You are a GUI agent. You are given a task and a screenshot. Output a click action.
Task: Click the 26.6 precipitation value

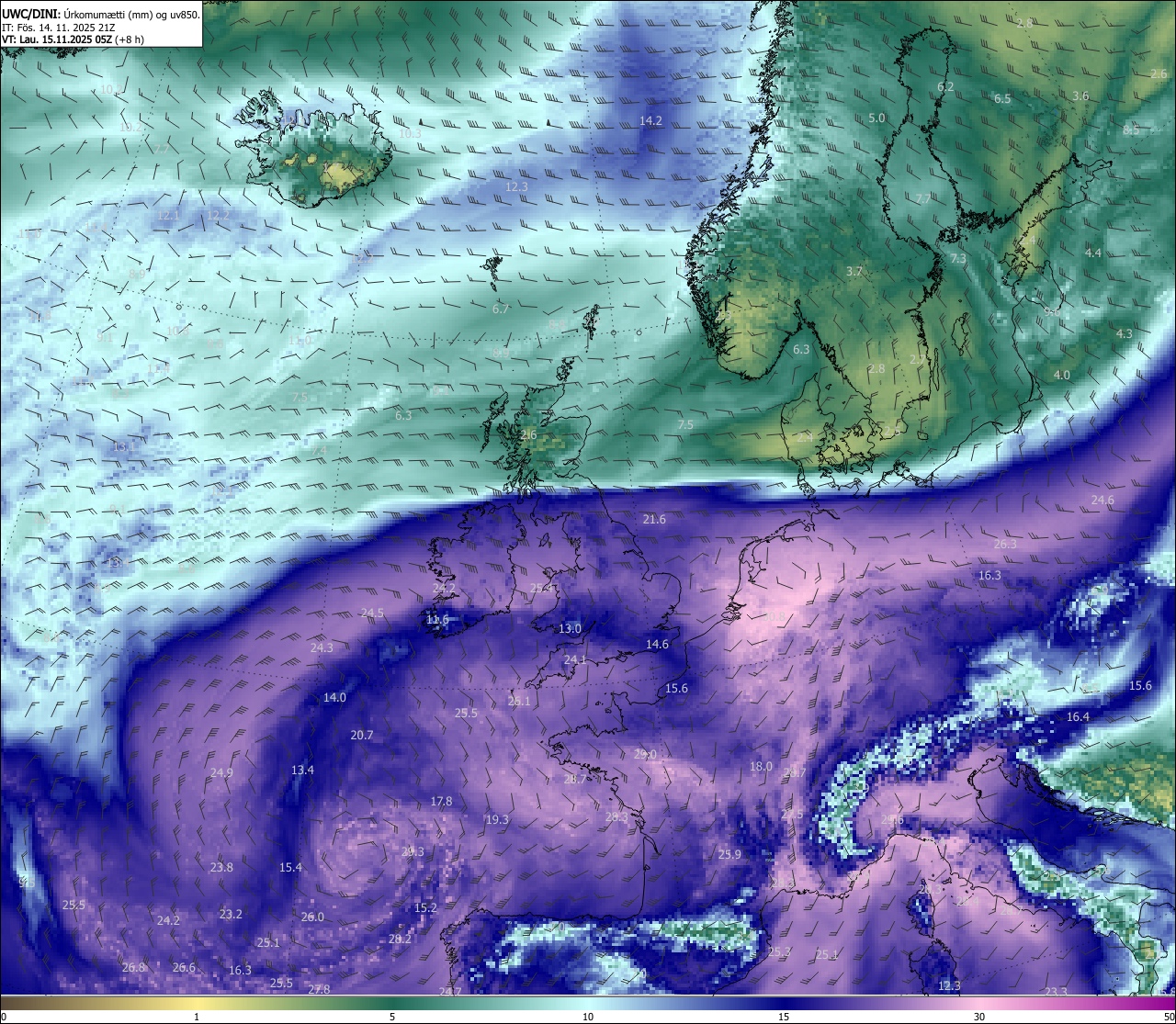coord(184,967)
